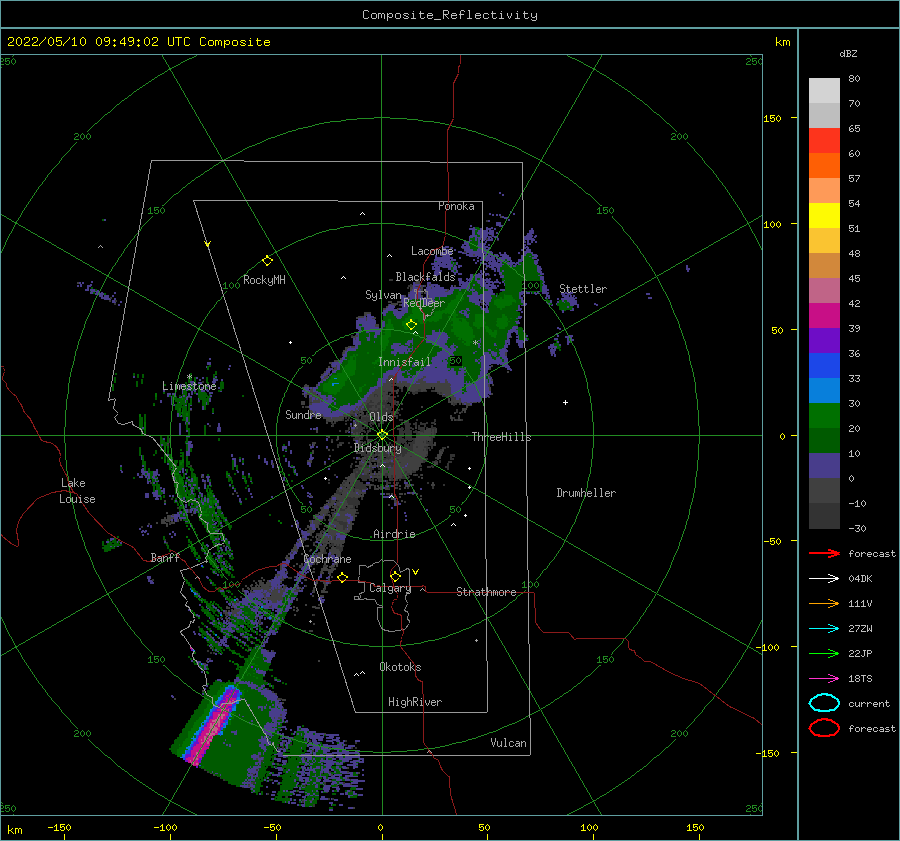Select the yellow diamond at radar center

tap(382, 435)
